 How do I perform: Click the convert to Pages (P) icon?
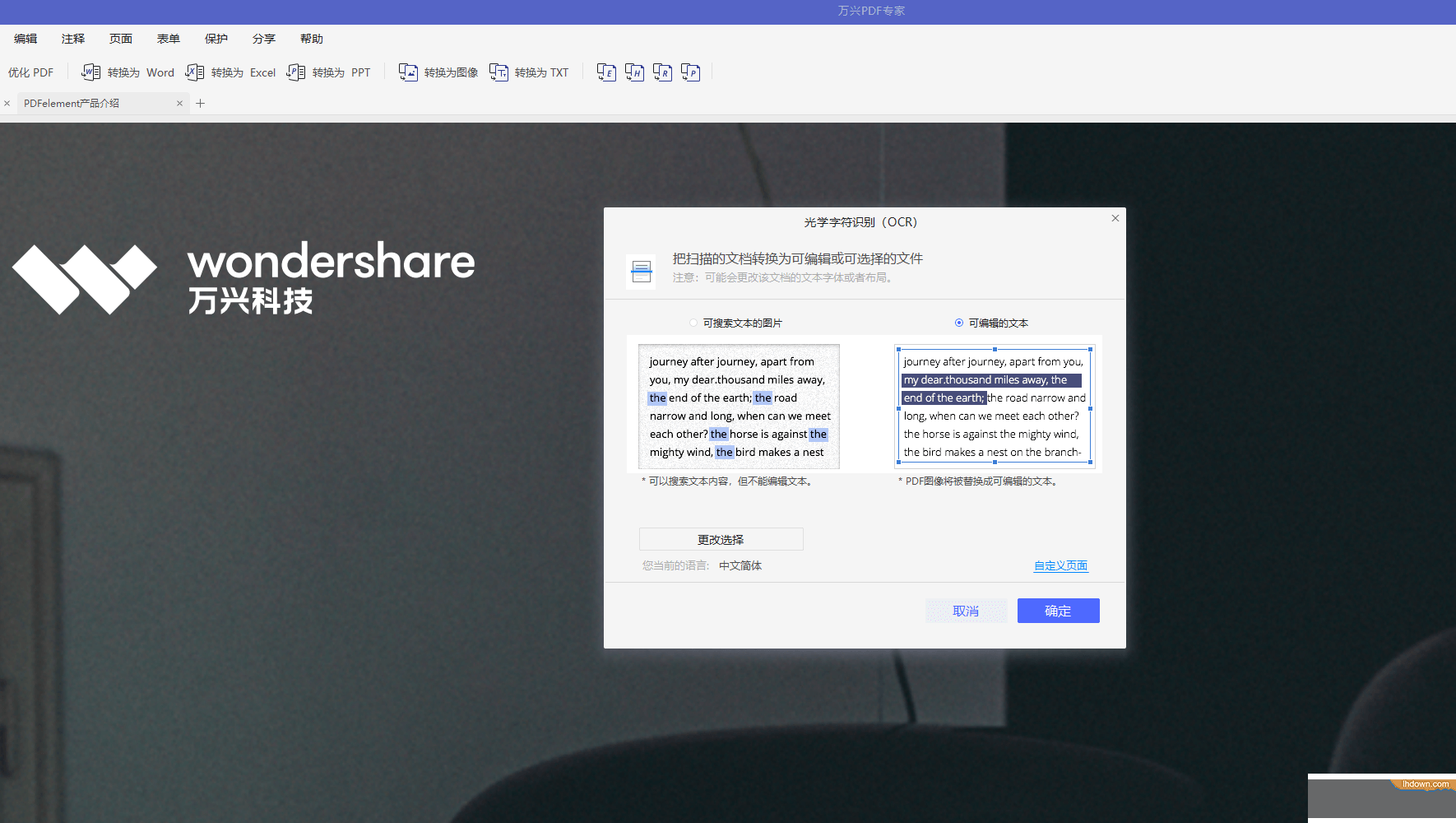click(x=690, y=72)
